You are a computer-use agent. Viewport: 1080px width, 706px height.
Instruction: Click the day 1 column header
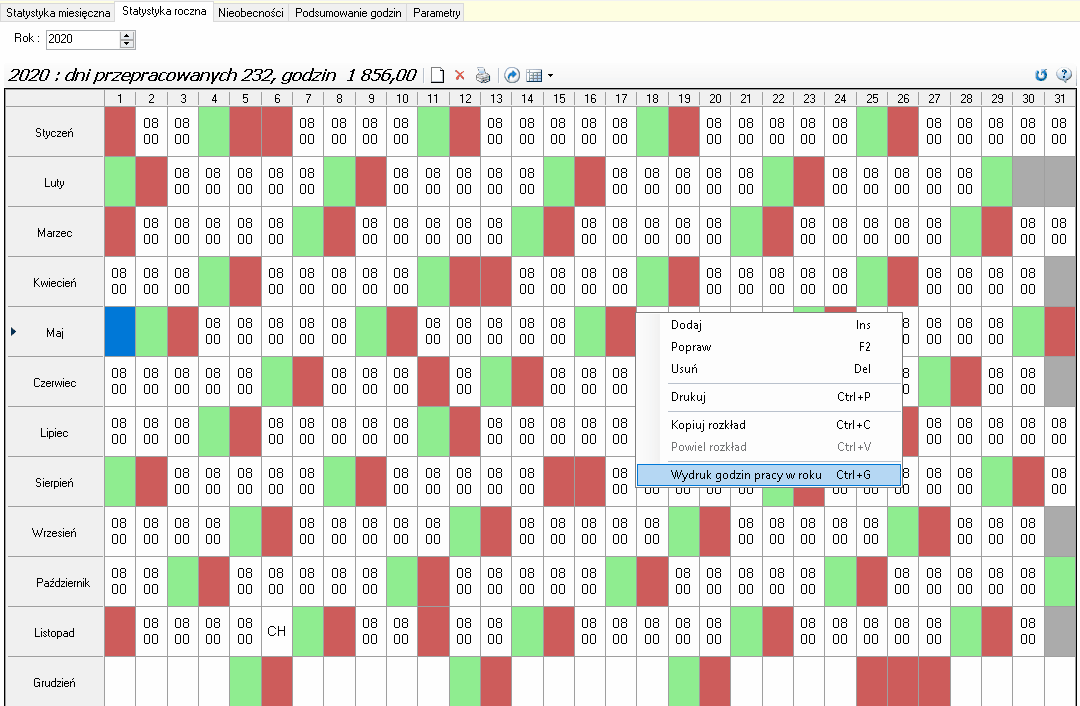[x=120, y=98]
